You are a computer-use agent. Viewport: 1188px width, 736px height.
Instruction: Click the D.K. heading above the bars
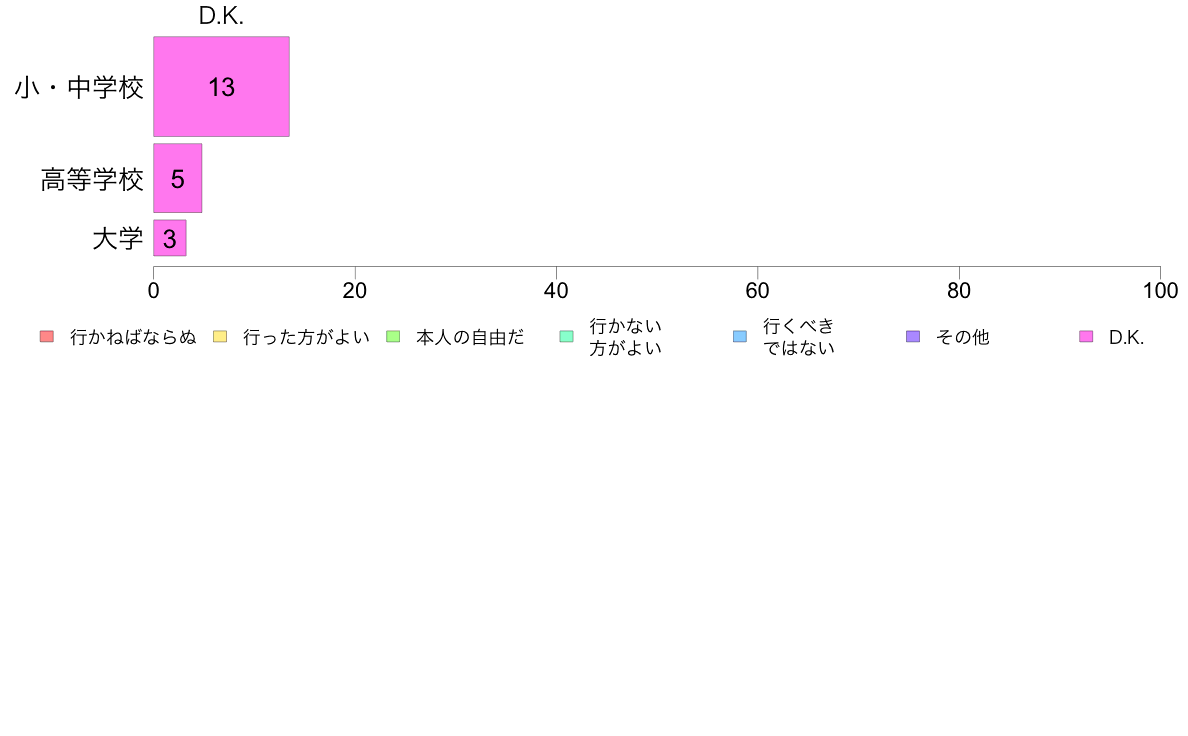click(221, 16)
